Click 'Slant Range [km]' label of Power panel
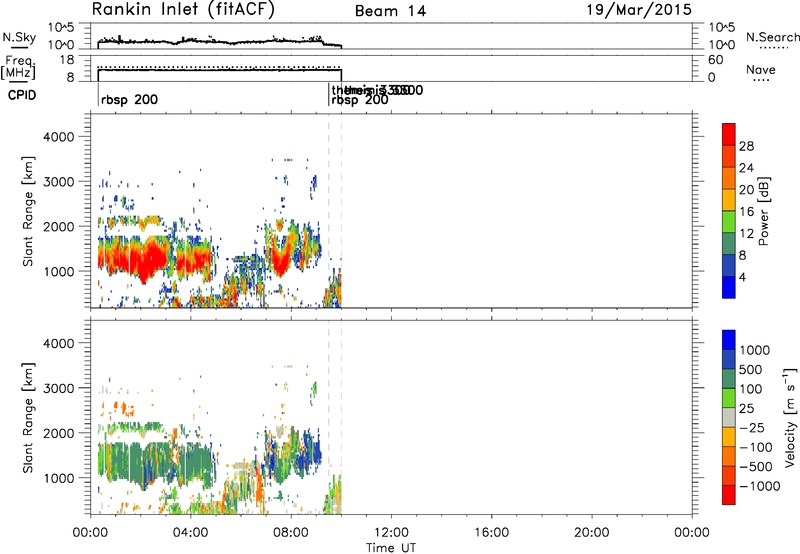 pyautogui.click(x=28, y=211)
